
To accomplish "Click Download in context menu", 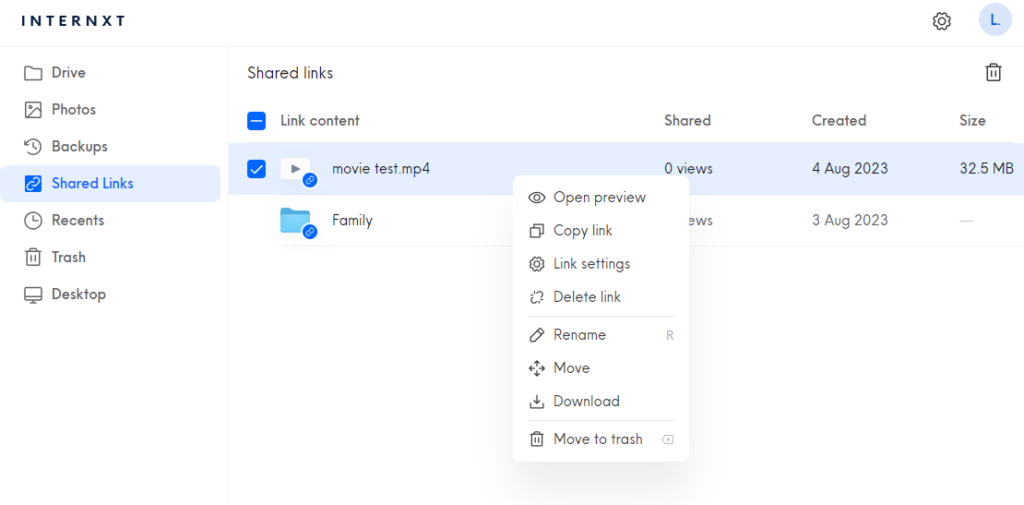I will tap(586, 401).
